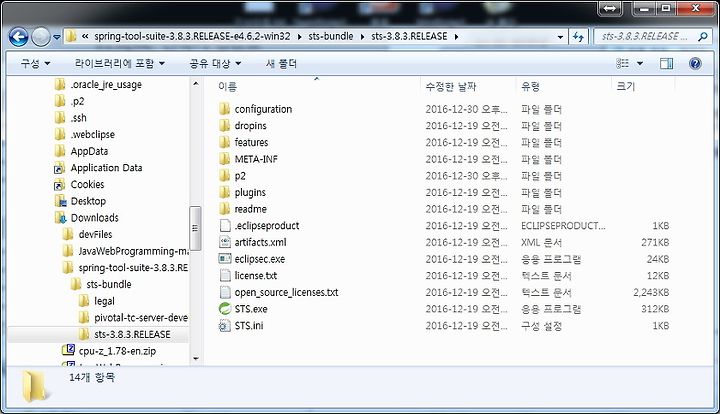720x414 pixels.
Task: Select Cookies shortcut in navigation tree
Action: [87, 184]
